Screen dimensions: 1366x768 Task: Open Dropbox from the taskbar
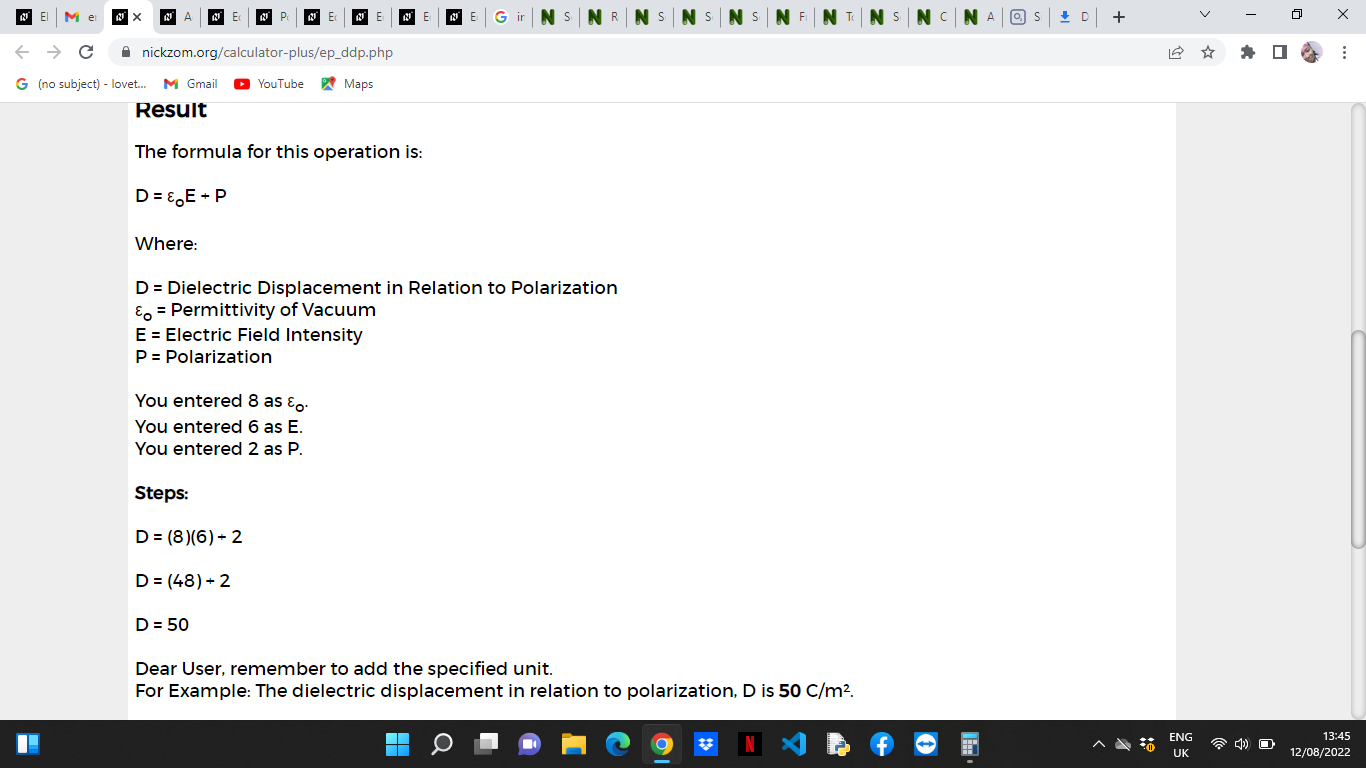[705, 744]
